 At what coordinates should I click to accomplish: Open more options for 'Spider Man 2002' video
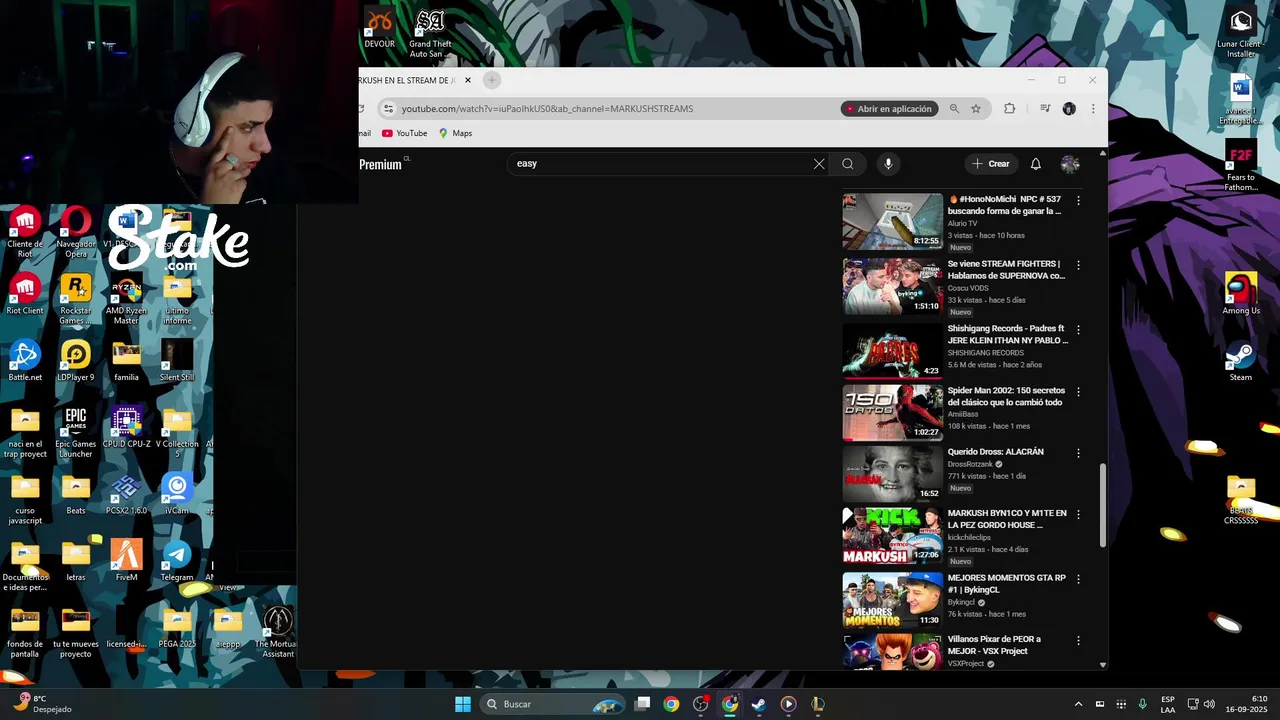click(x=1078, y=392)
